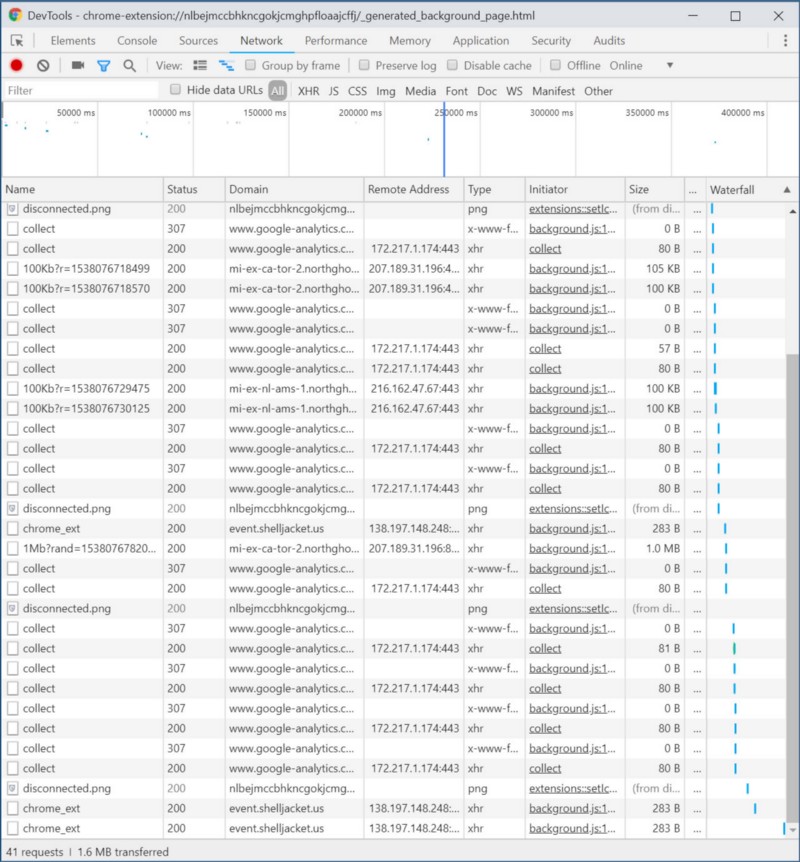Open the Security tab
Image resolution: width=800 pixels, height=862 pixels.
pos(551,41)
